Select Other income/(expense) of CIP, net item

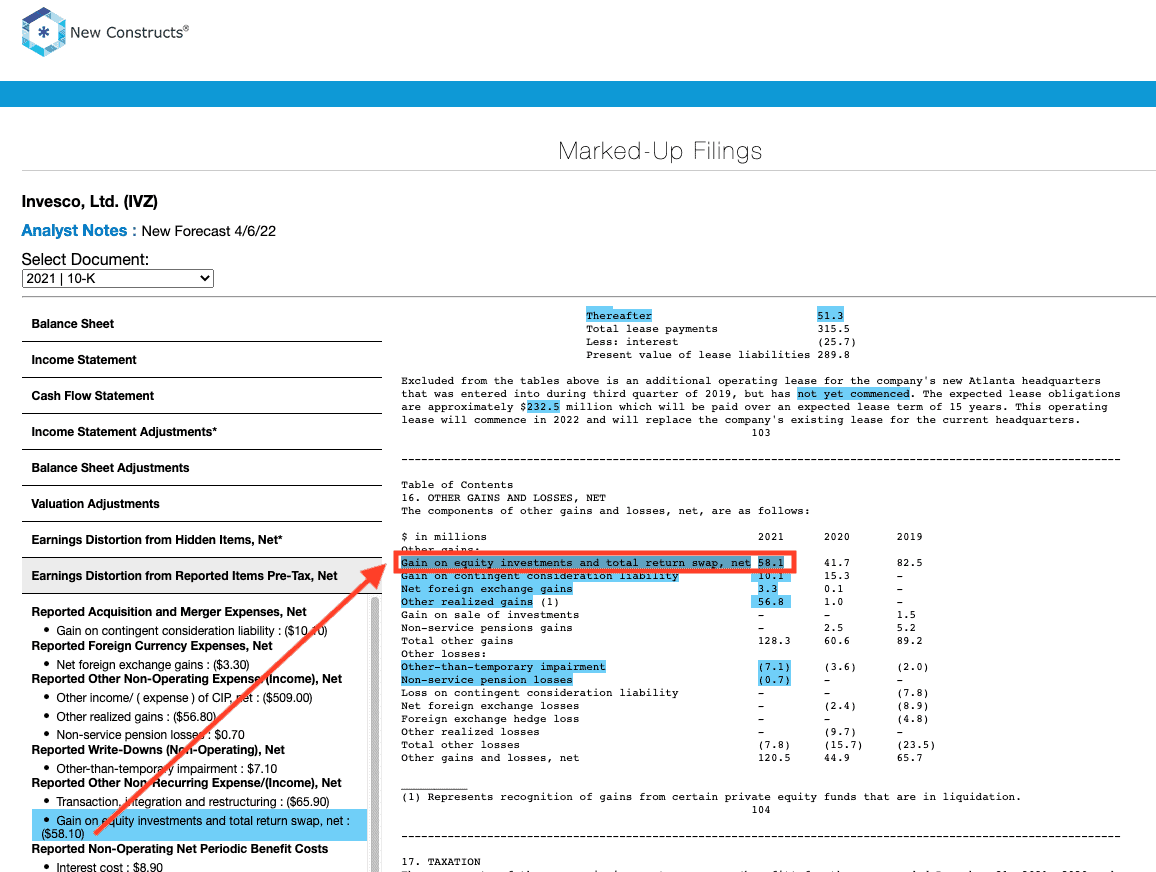click(184, 698)
